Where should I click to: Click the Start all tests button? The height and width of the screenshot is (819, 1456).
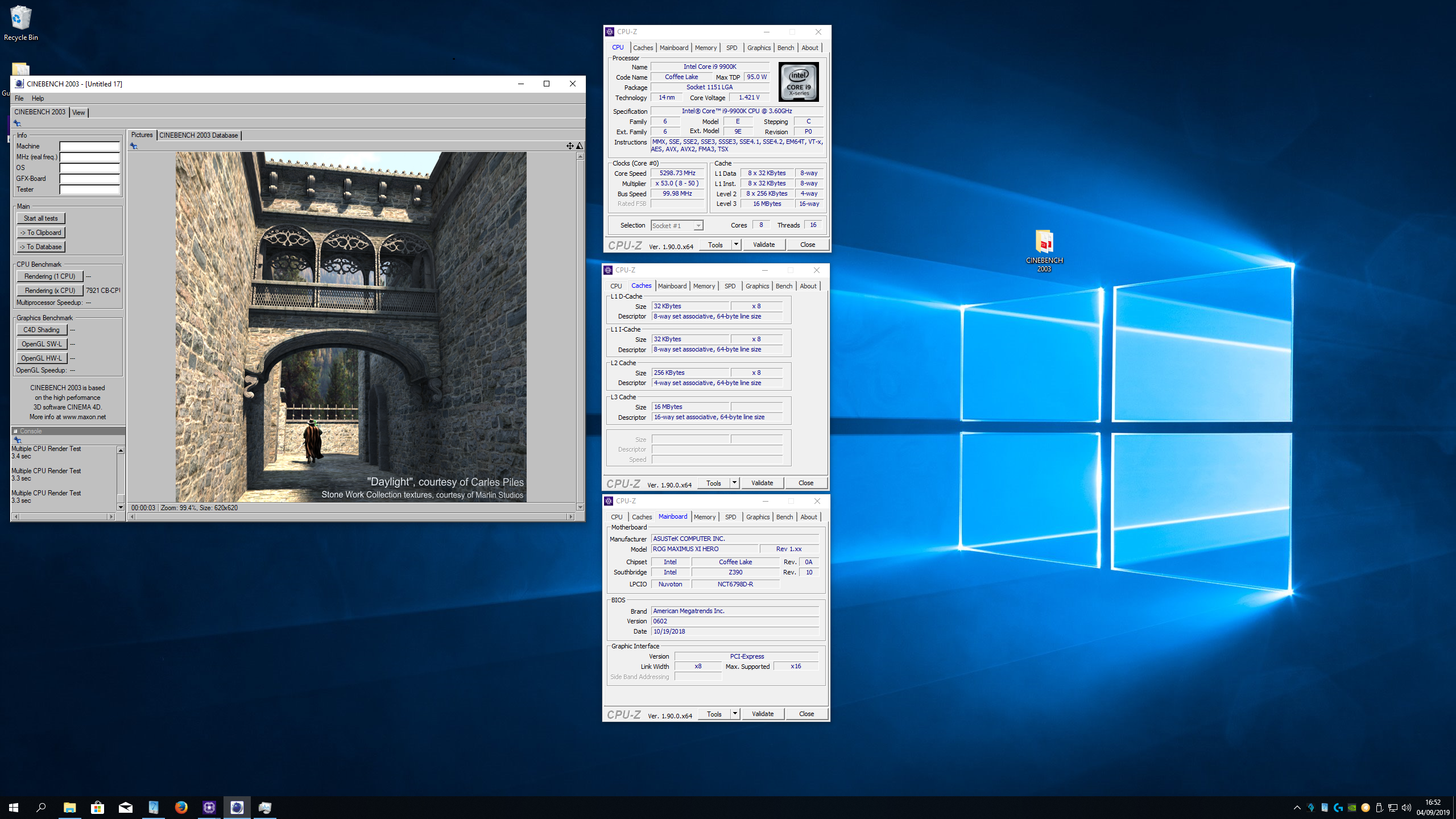coord(41,218)
